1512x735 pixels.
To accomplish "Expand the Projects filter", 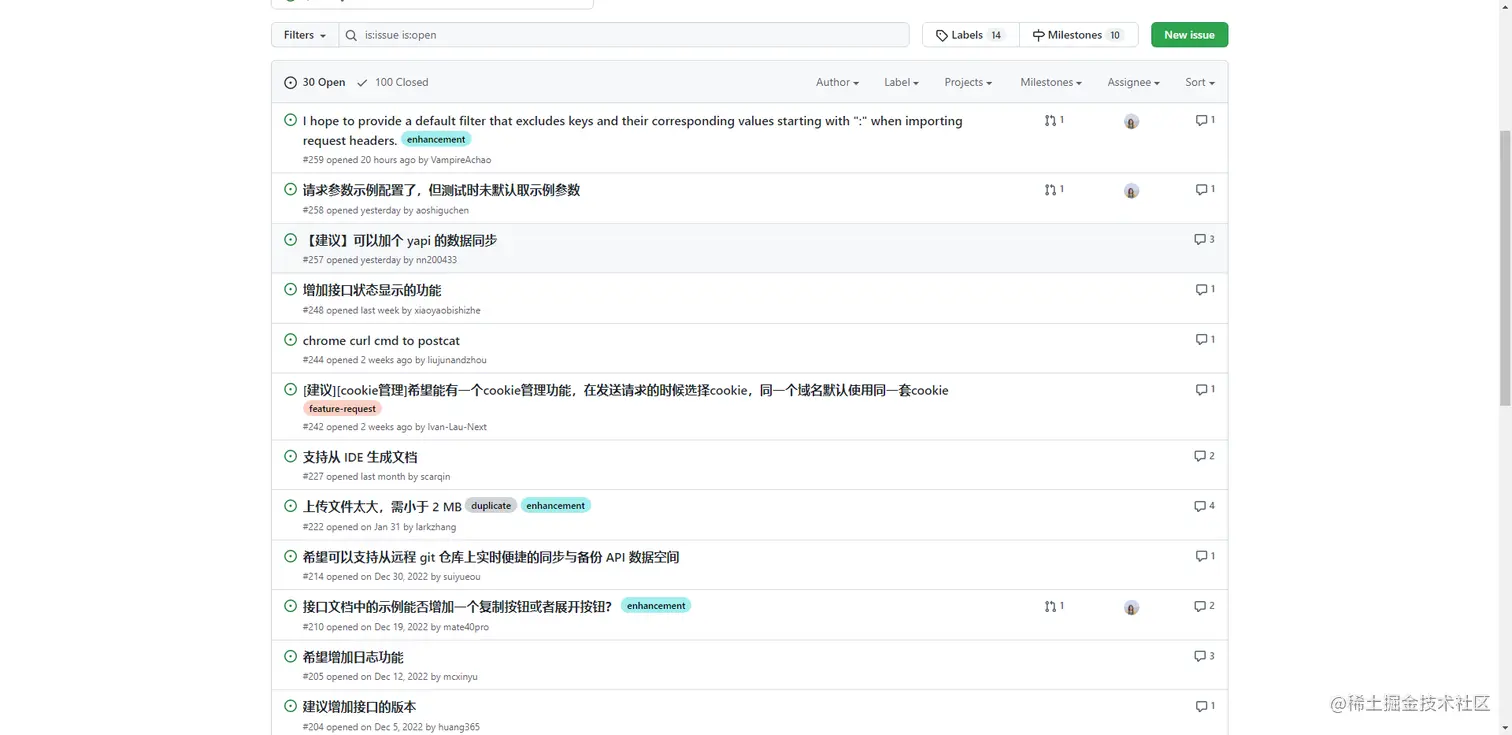I will [x=968, y=82].
